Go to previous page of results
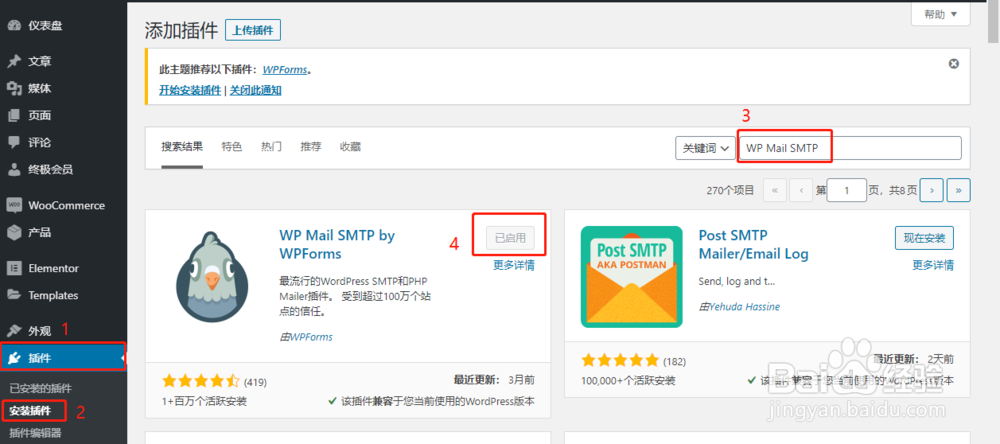1000x444 pixels. point(800,190)
